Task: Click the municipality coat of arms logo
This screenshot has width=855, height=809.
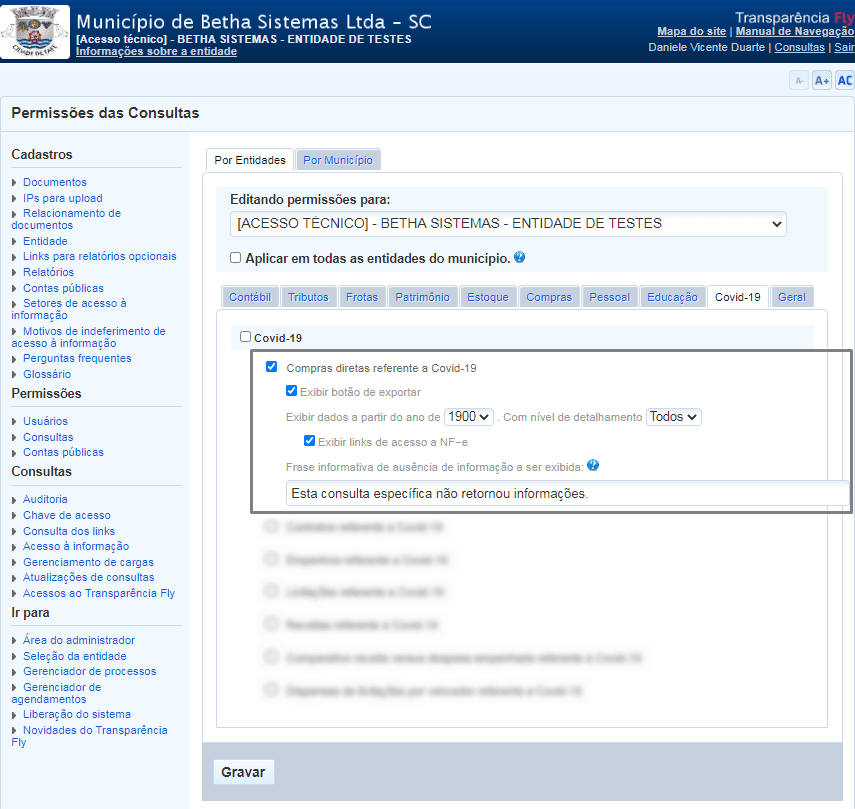Action: pos(37,31)
